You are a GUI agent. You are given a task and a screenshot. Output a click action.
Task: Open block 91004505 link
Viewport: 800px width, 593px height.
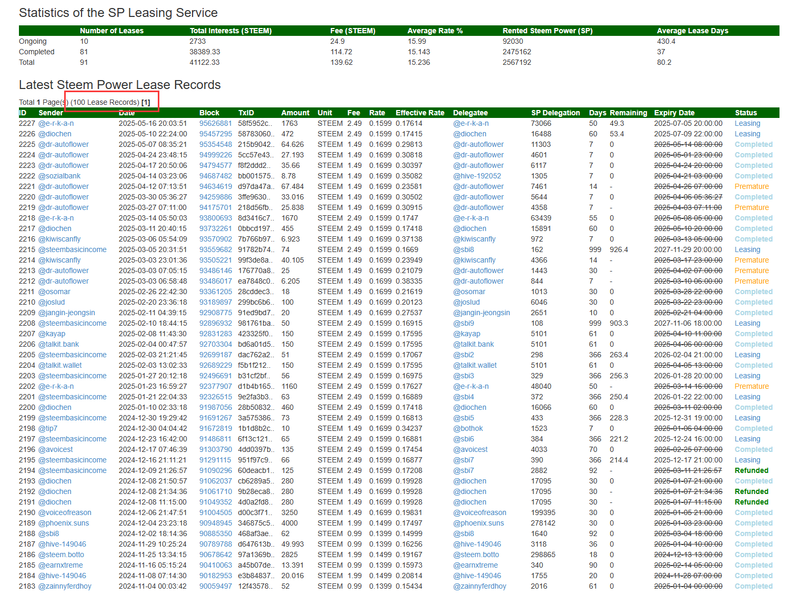pos(215,512)
